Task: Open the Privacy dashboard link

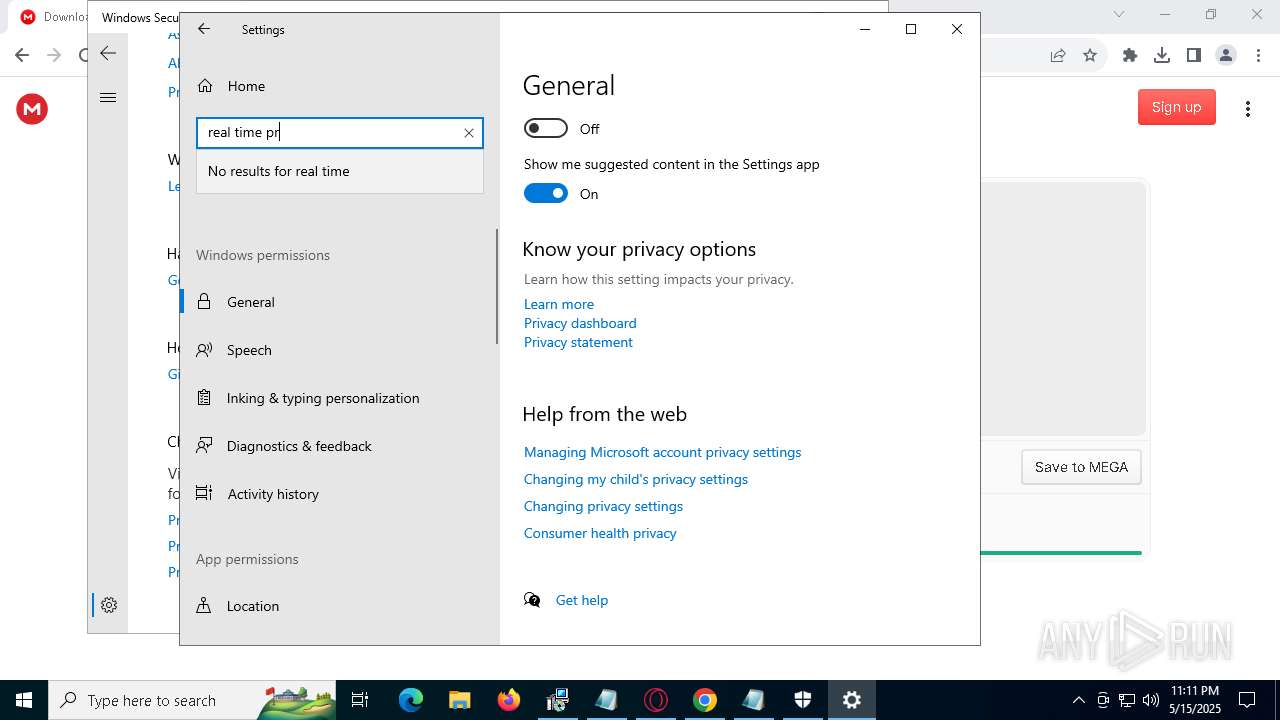Action: 580,323
